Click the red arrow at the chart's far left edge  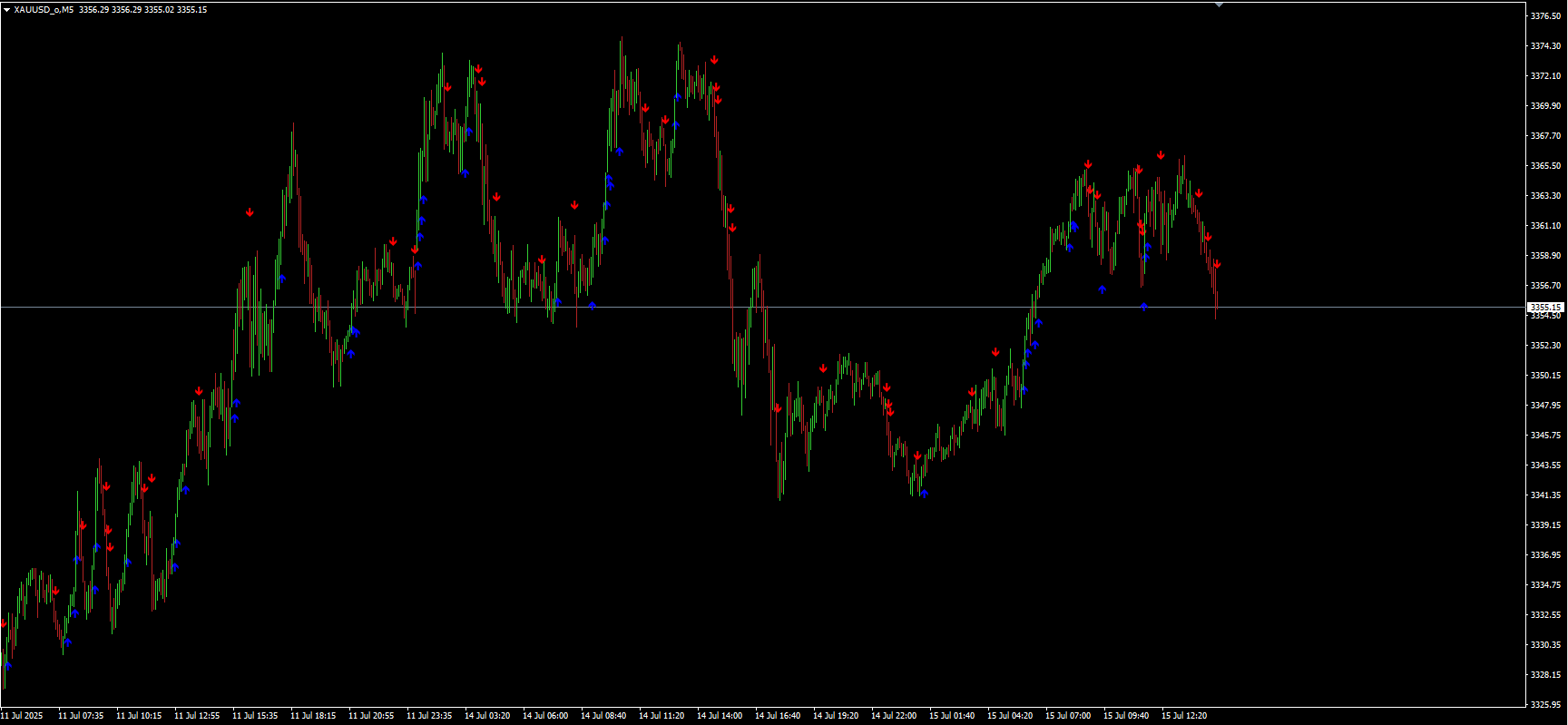(x=4, y=623)
